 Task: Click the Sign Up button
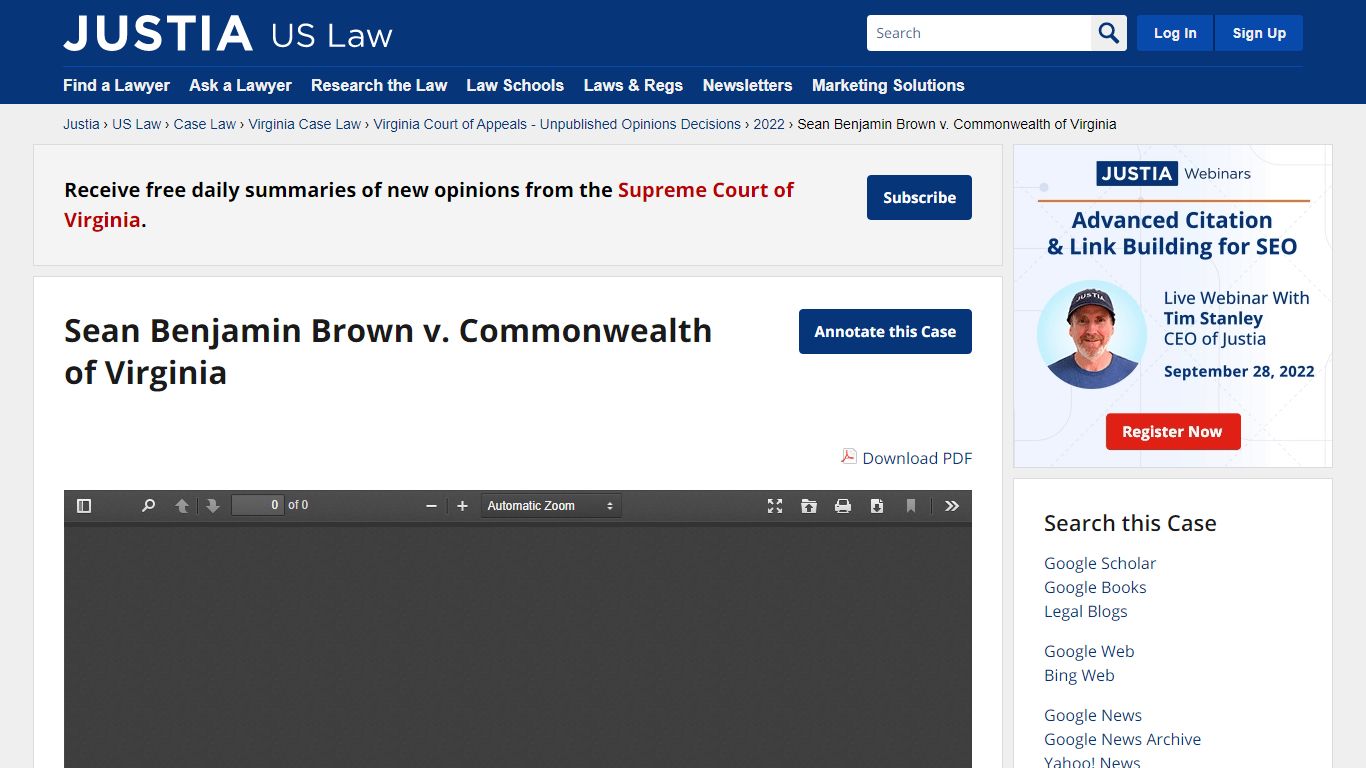pyautogui.click(x=1259, y=33)
